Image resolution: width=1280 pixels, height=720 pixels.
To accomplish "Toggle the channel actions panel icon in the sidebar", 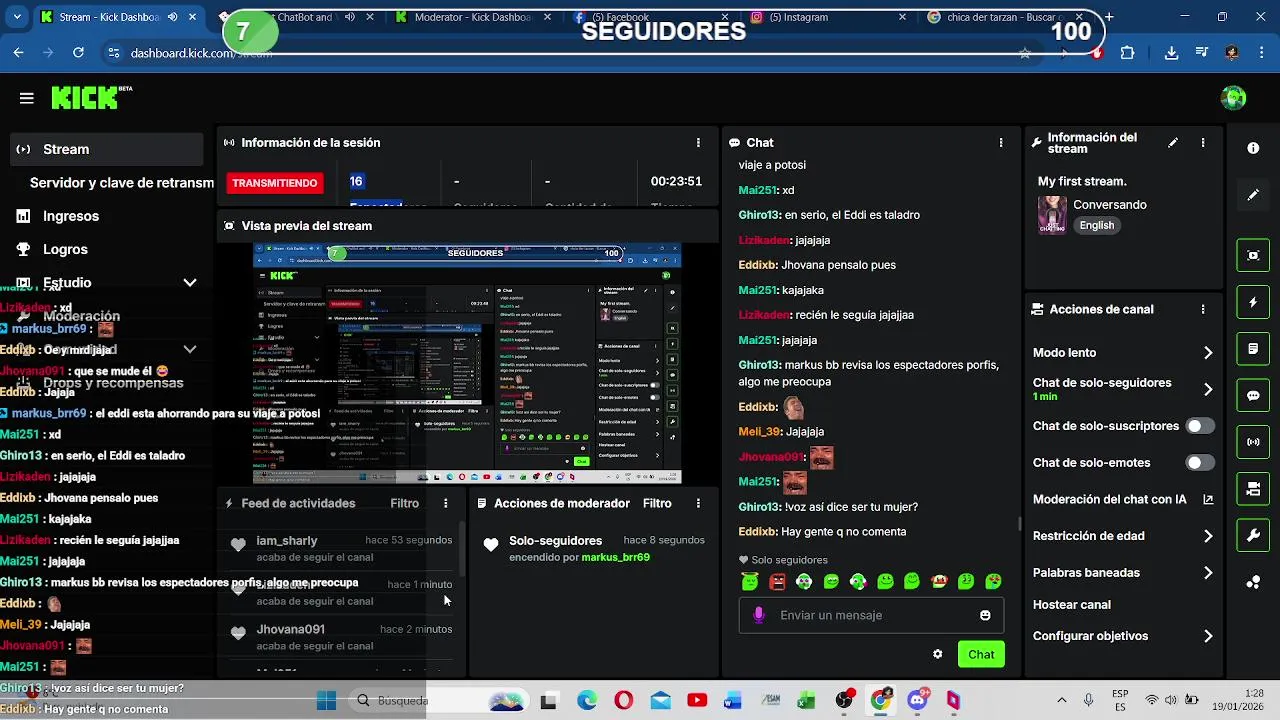I will (x=1253, y=489).
